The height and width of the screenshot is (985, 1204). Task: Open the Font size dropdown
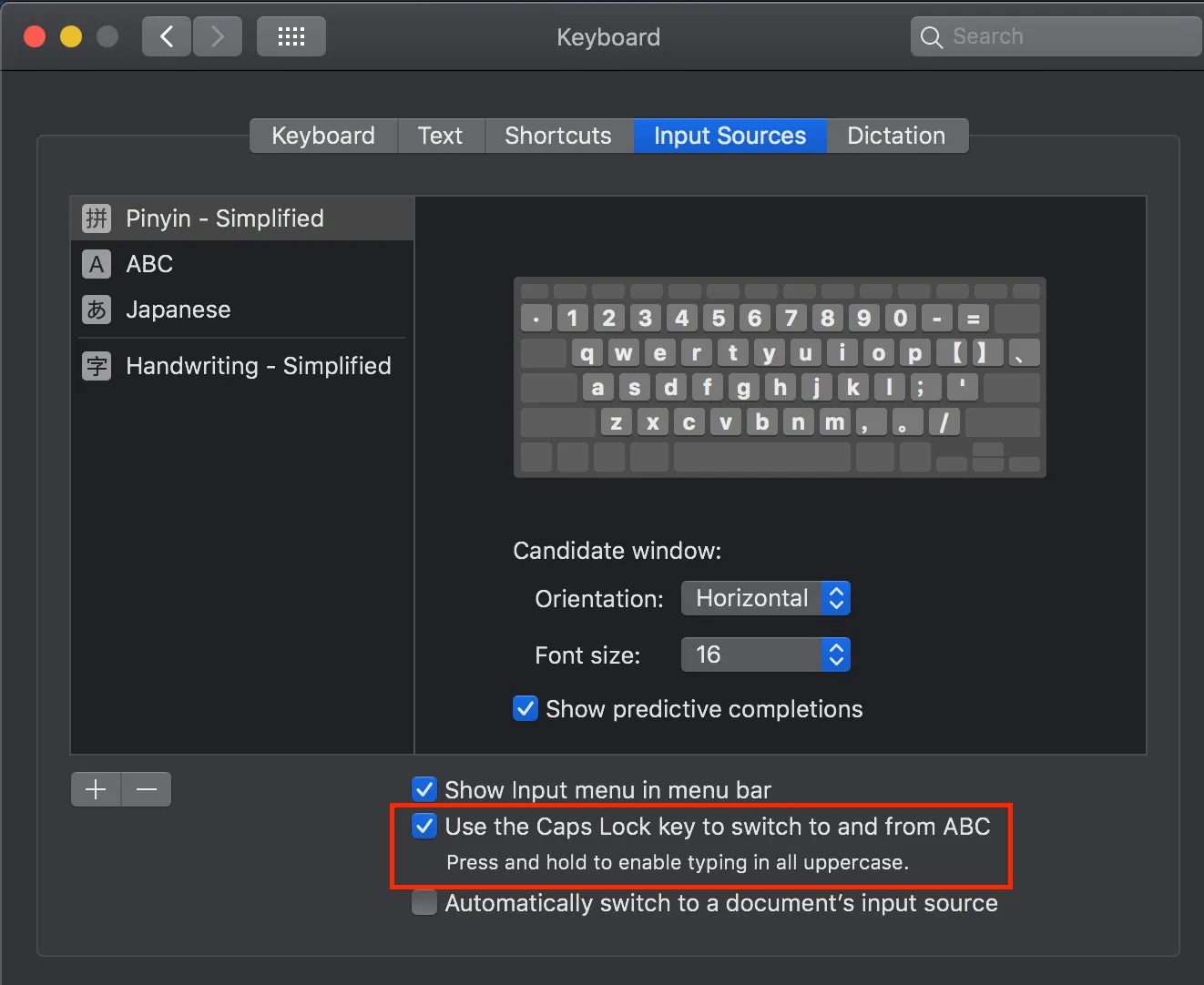click(765, 655)
